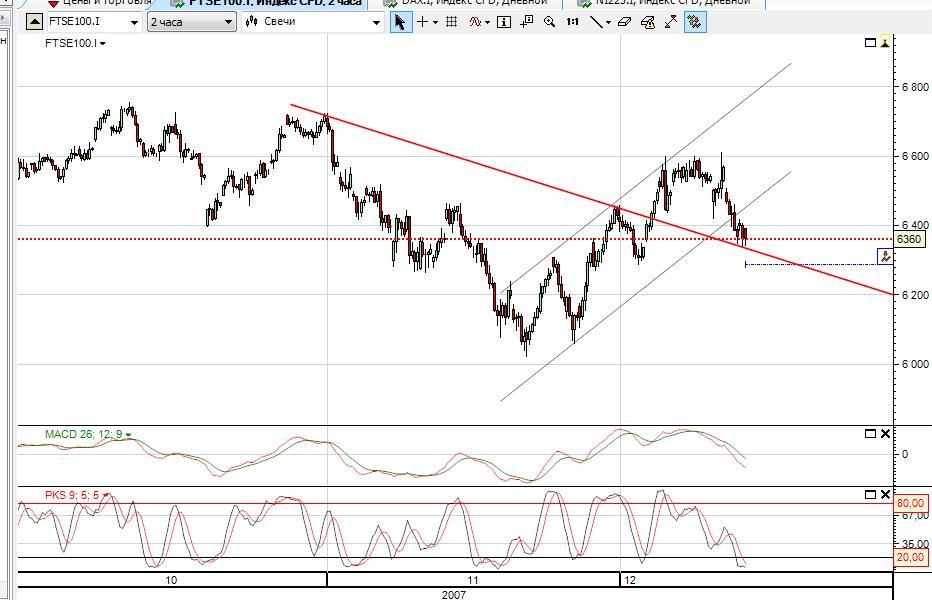Click the 20,00 level label in PKS pane
Viewport: 932px width, 600px height.
[910, 557]
